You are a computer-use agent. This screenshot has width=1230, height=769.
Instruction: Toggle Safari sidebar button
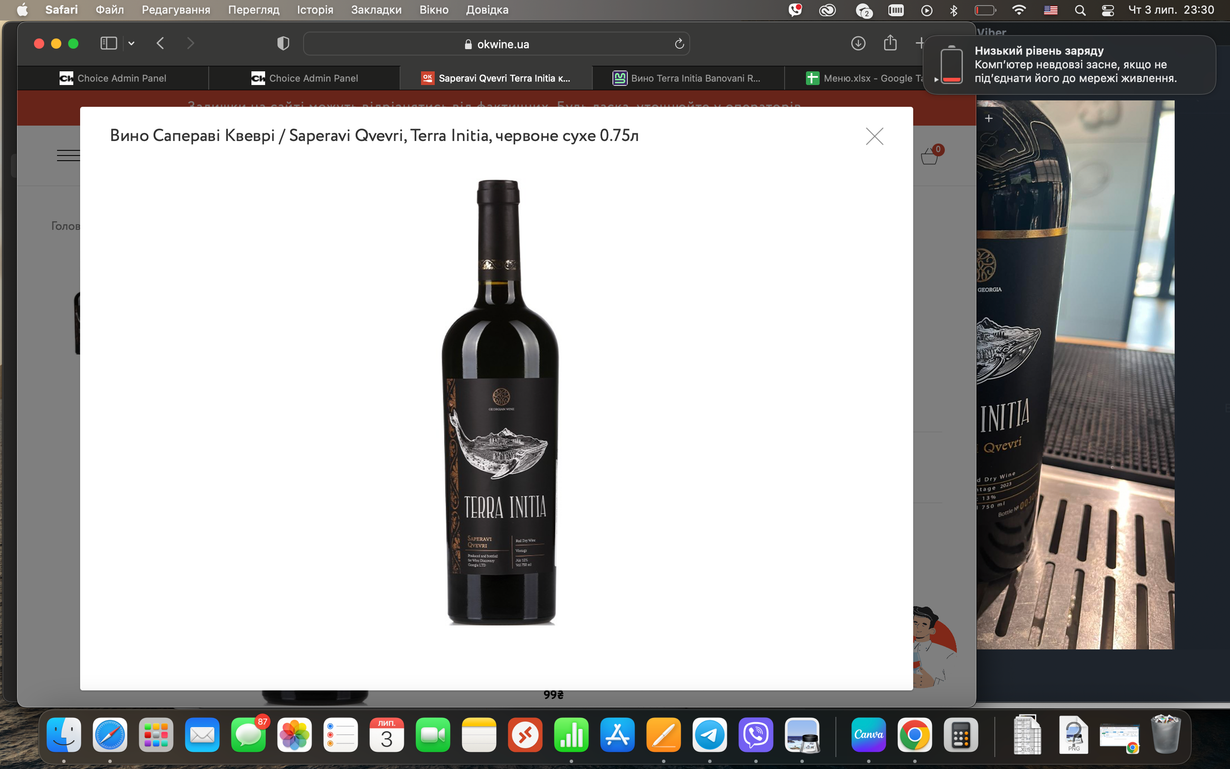point(109,44)
